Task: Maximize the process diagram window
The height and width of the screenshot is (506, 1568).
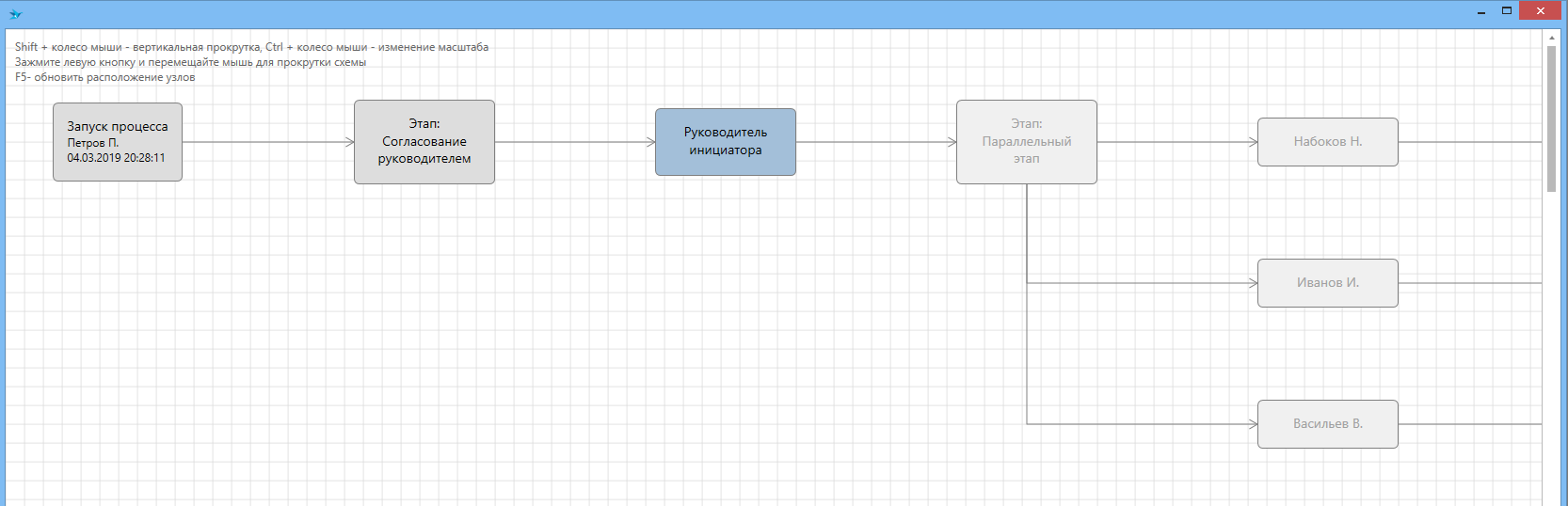Action: point(1507,11)
